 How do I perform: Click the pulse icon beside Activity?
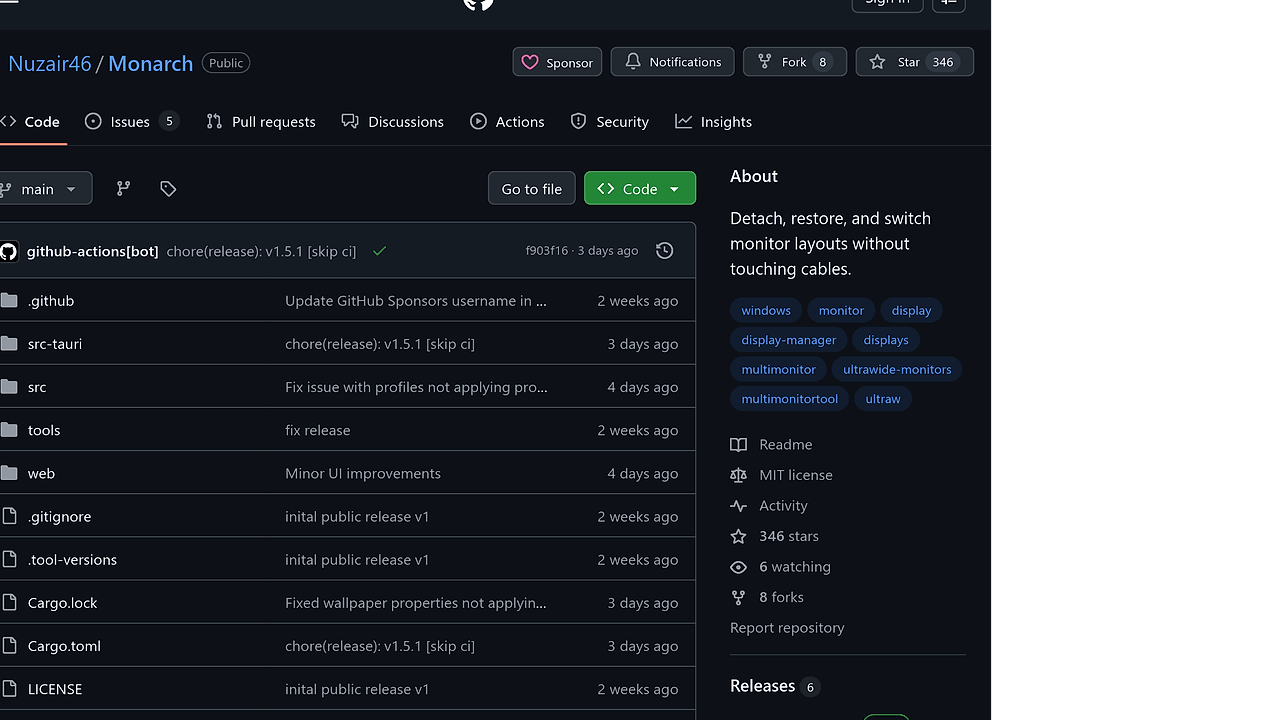[x=738, y=506]
